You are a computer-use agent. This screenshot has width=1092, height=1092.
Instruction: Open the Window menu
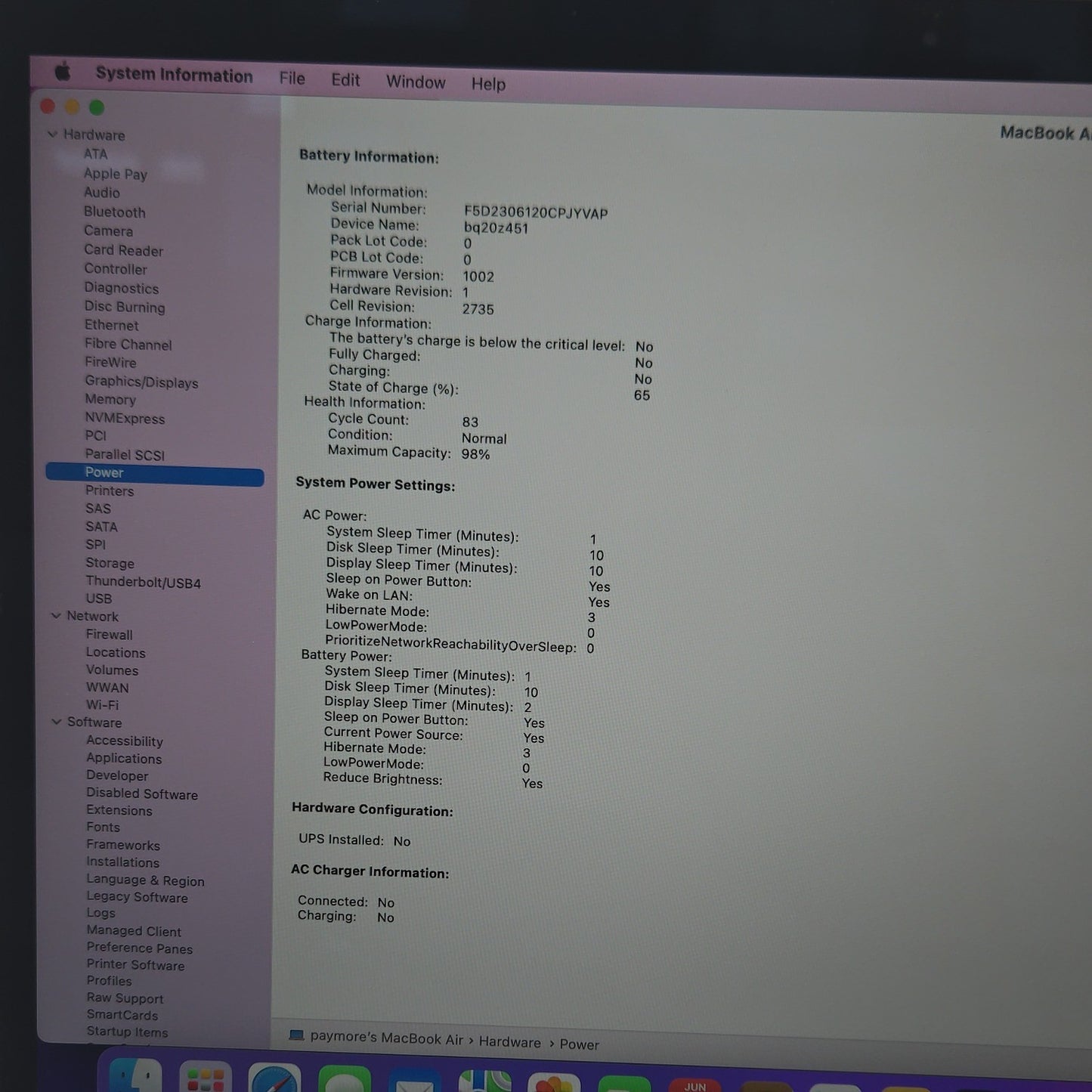416,82
